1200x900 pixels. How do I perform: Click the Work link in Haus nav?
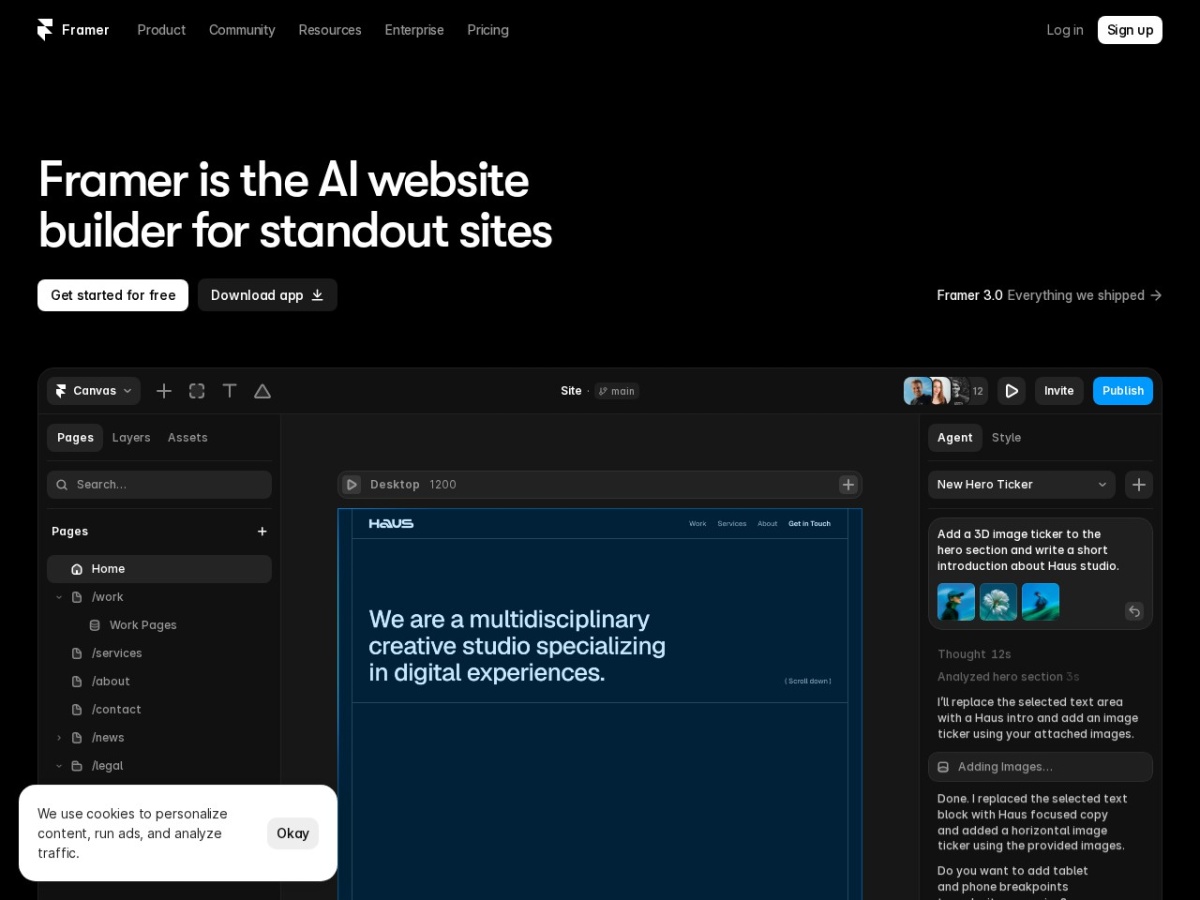[x=698, y=523]
